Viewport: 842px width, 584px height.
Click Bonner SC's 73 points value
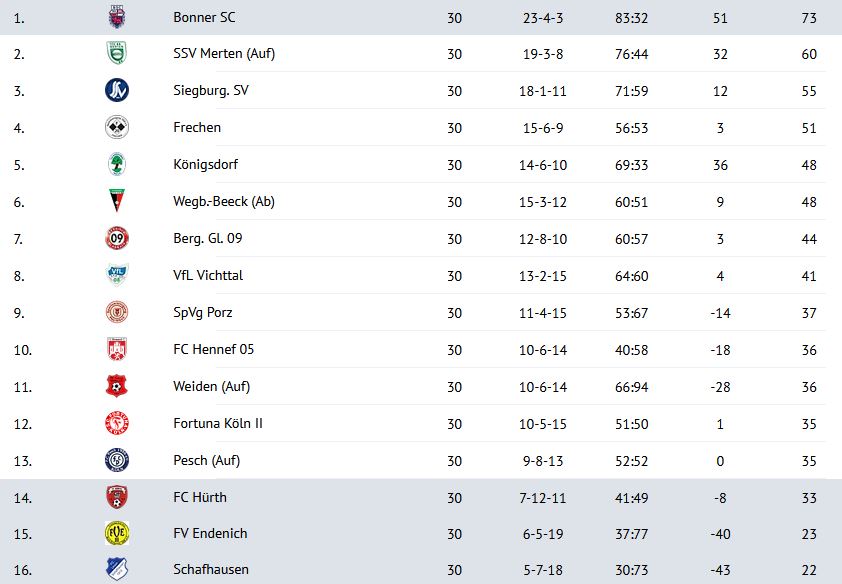click(809, 17)
